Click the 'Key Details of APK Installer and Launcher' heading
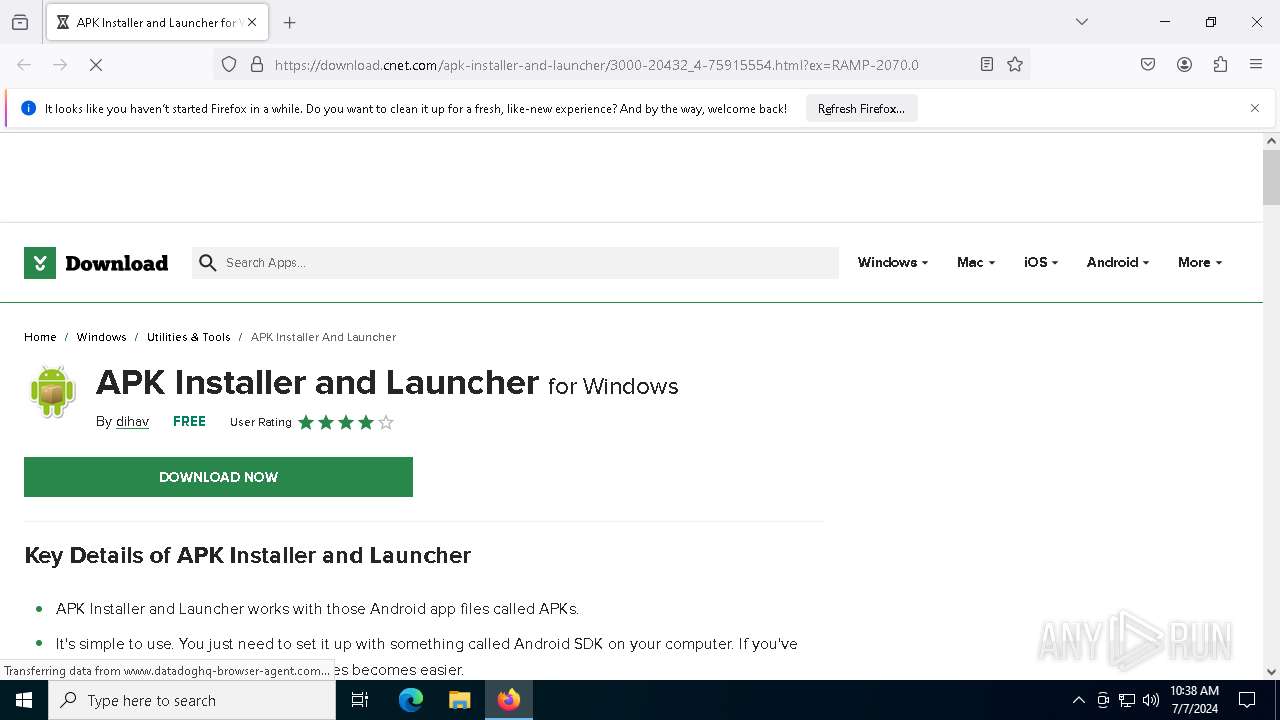This screenshot has height=720, width=1280. click(x=247, y=555)
